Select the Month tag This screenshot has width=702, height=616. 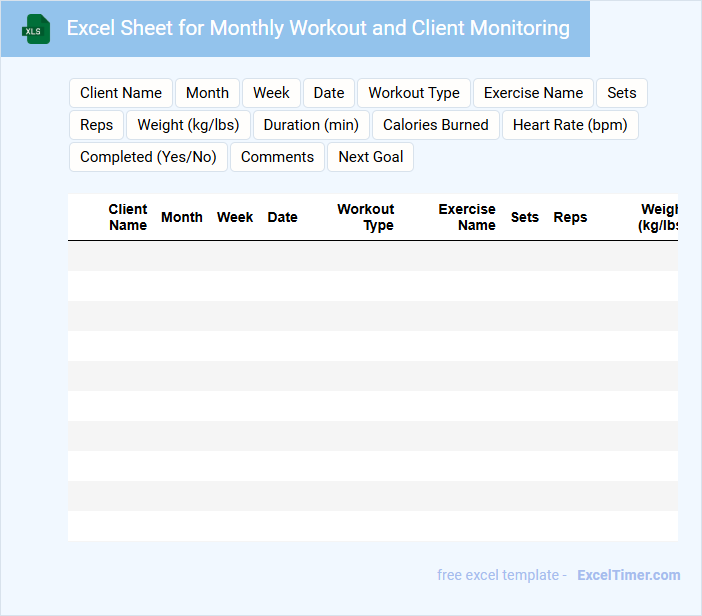[x=207, y=93]
